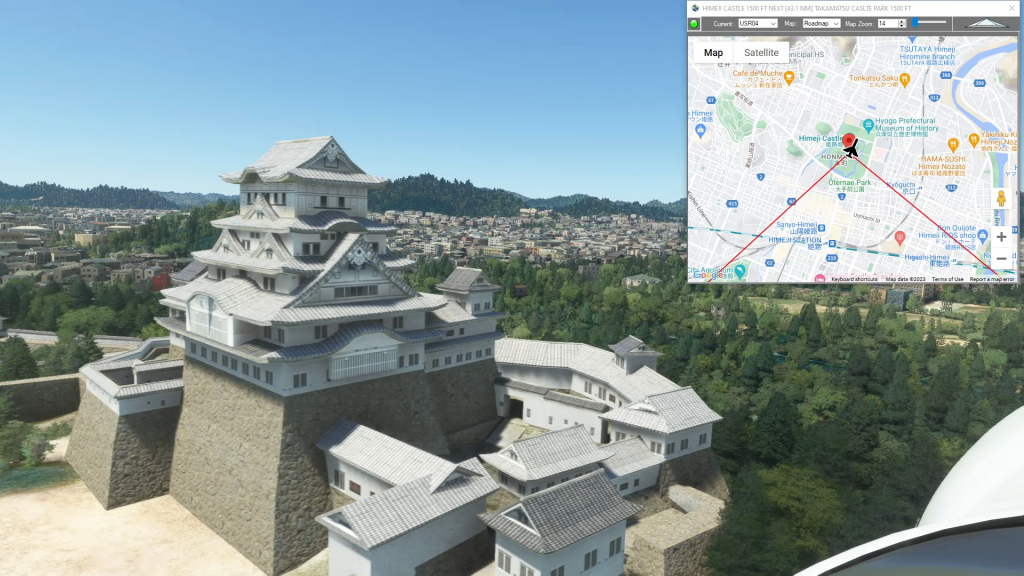Increase Map Zoom with stepper up arrow

click(x=902, y=20)
